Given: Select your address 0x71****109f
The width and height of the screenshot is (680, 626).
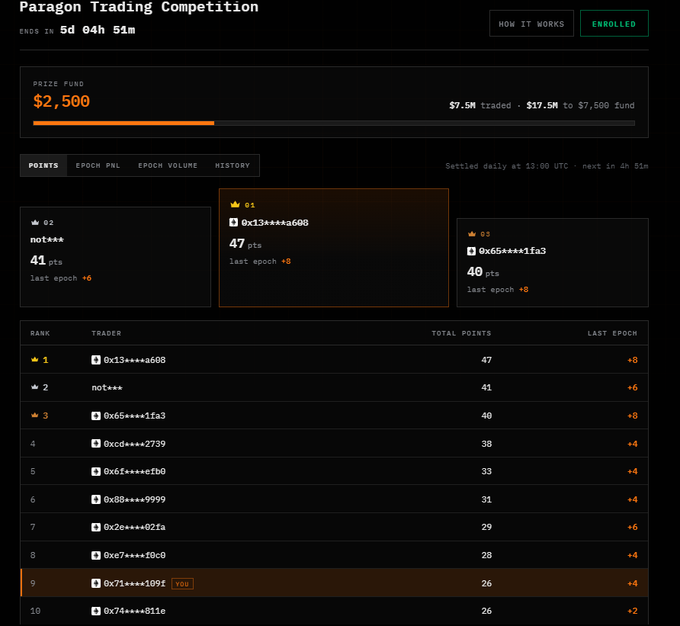Looking at the screenshot, I should tap(134, 583).
